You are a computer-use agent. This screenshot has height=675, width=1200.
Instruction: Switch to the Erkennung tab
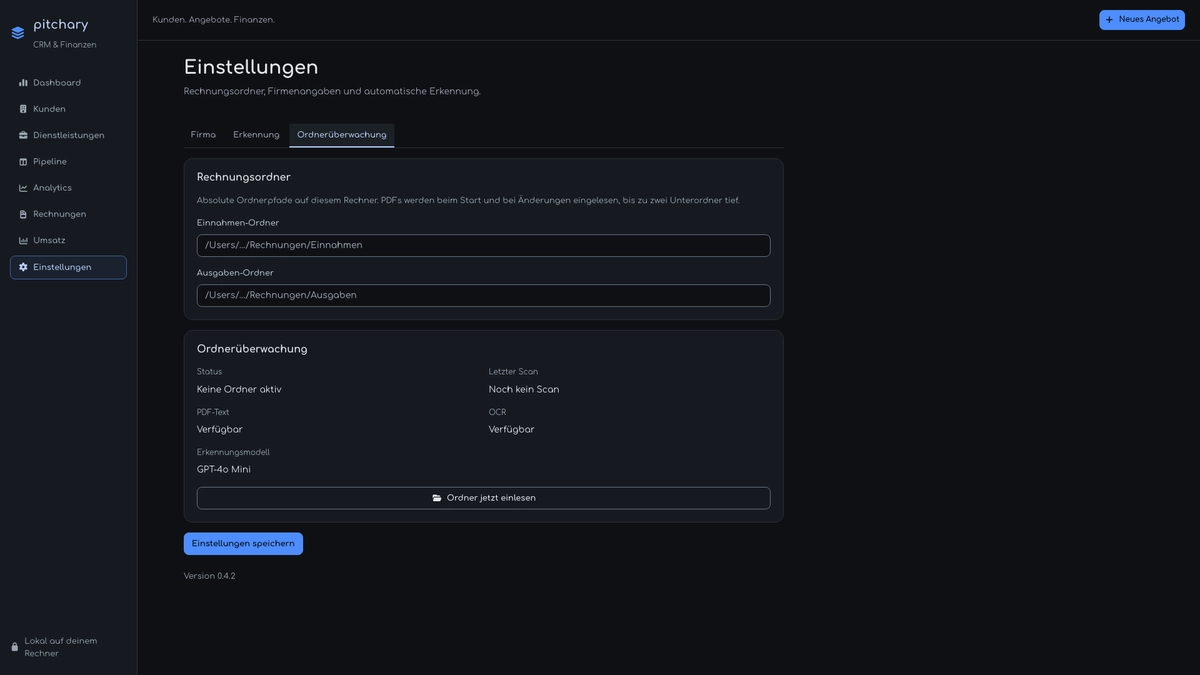[x=256, y=135]
